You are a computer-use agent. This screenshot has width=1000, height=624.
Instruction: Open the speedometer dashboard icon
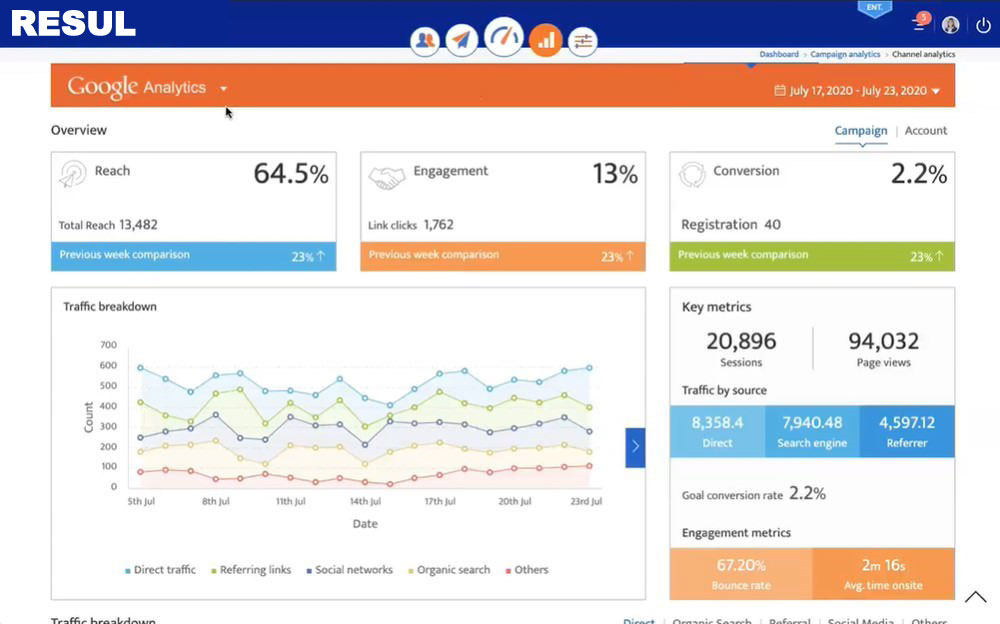tap(503, 37)
